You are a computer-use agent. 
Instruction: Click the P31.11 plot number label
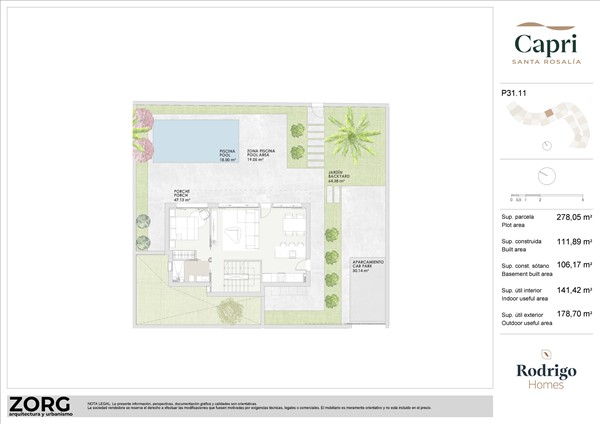(513, 93)
